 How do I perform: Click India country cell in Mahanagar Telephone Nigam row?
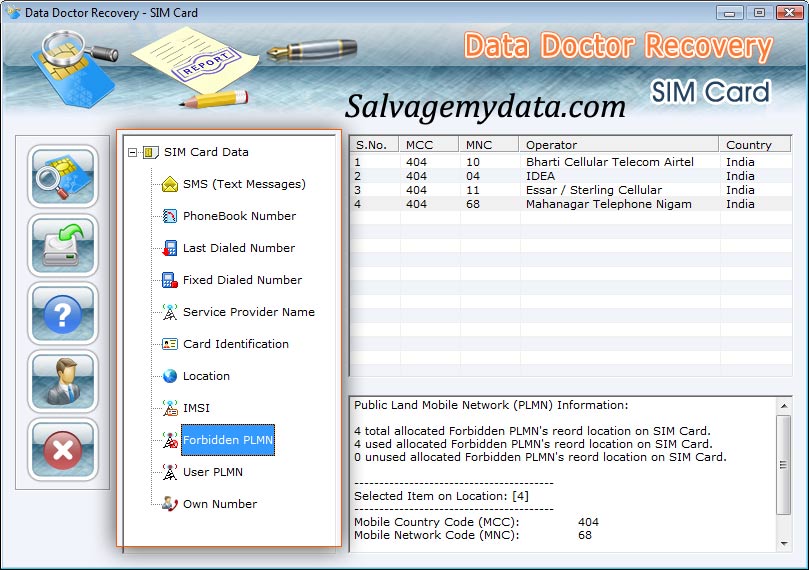pyautogui.click(x=740, y=204)
